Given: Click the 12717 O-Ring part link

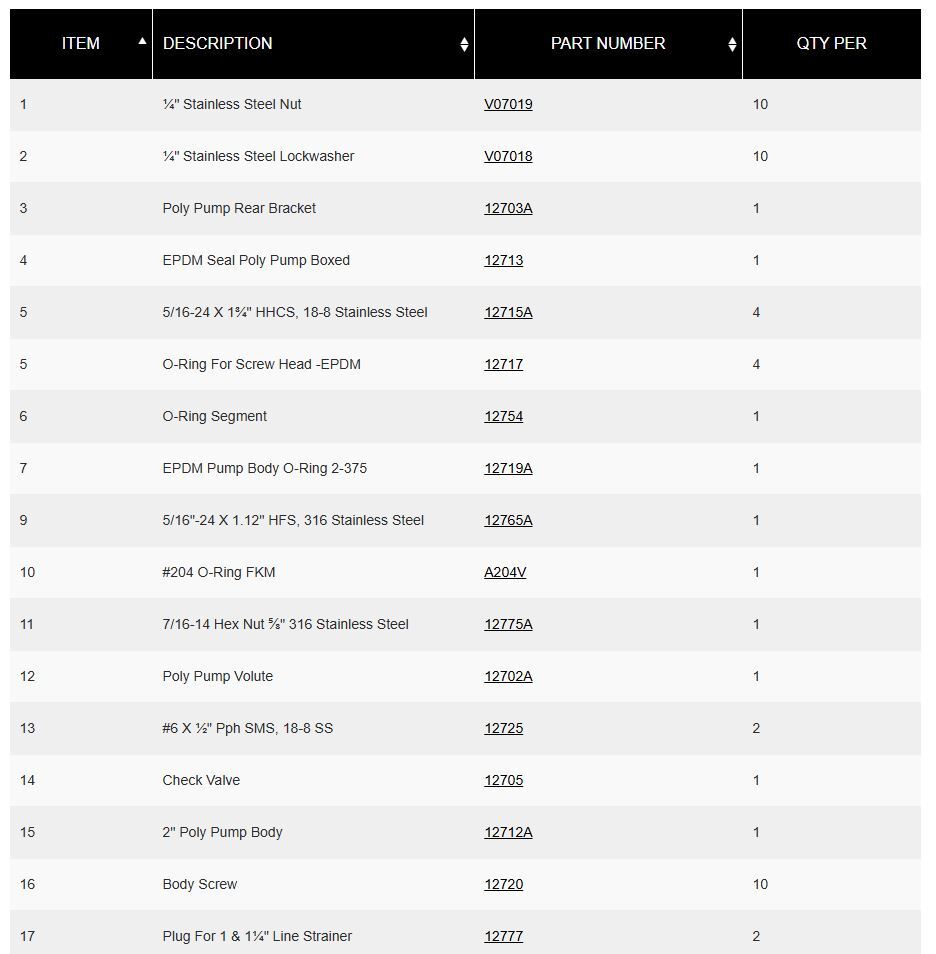Looking at the screenshot, I should (504, 364).
